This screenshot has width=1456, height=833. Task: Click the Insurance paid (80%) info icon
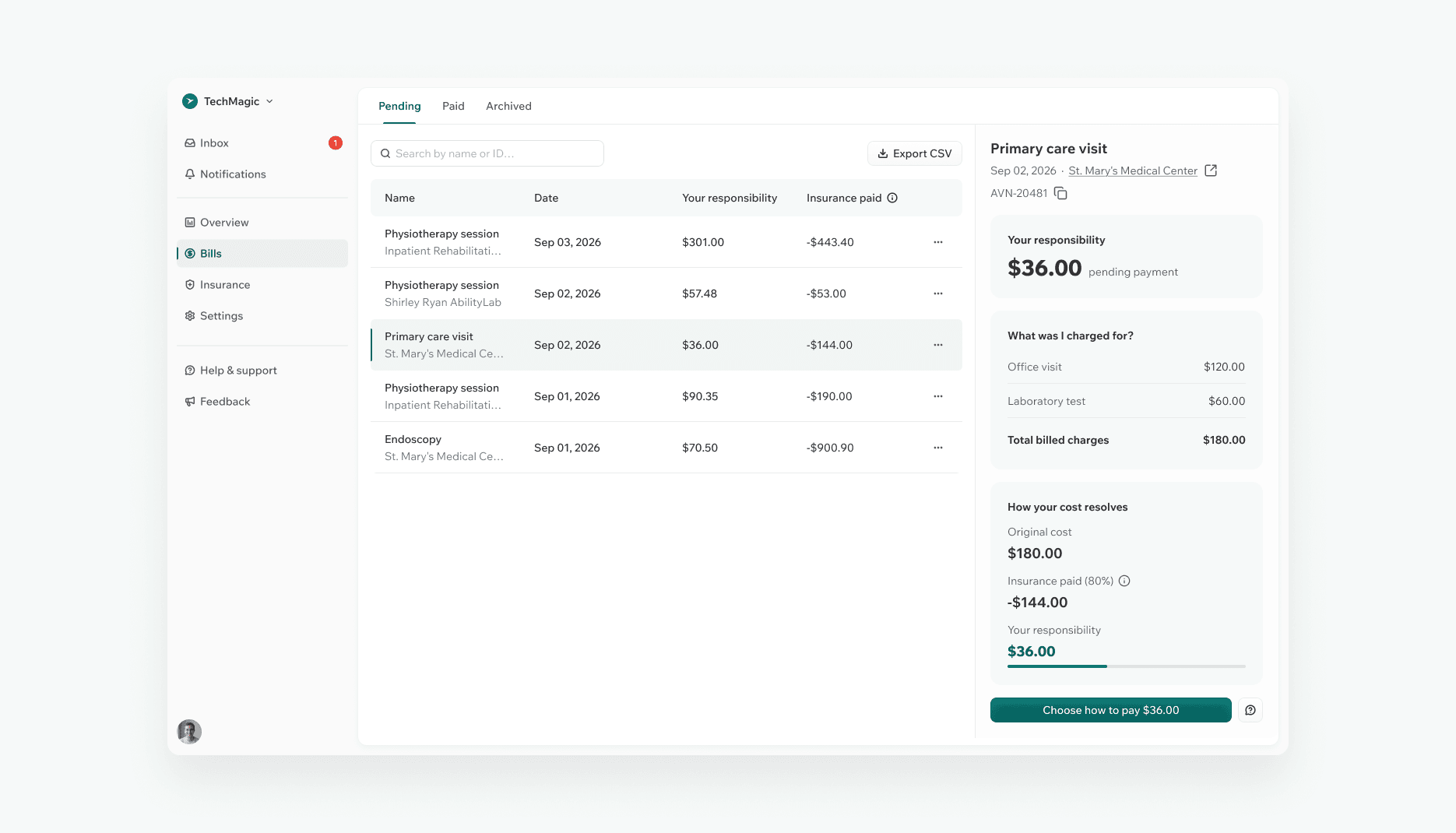click(x=1124, y=581)
